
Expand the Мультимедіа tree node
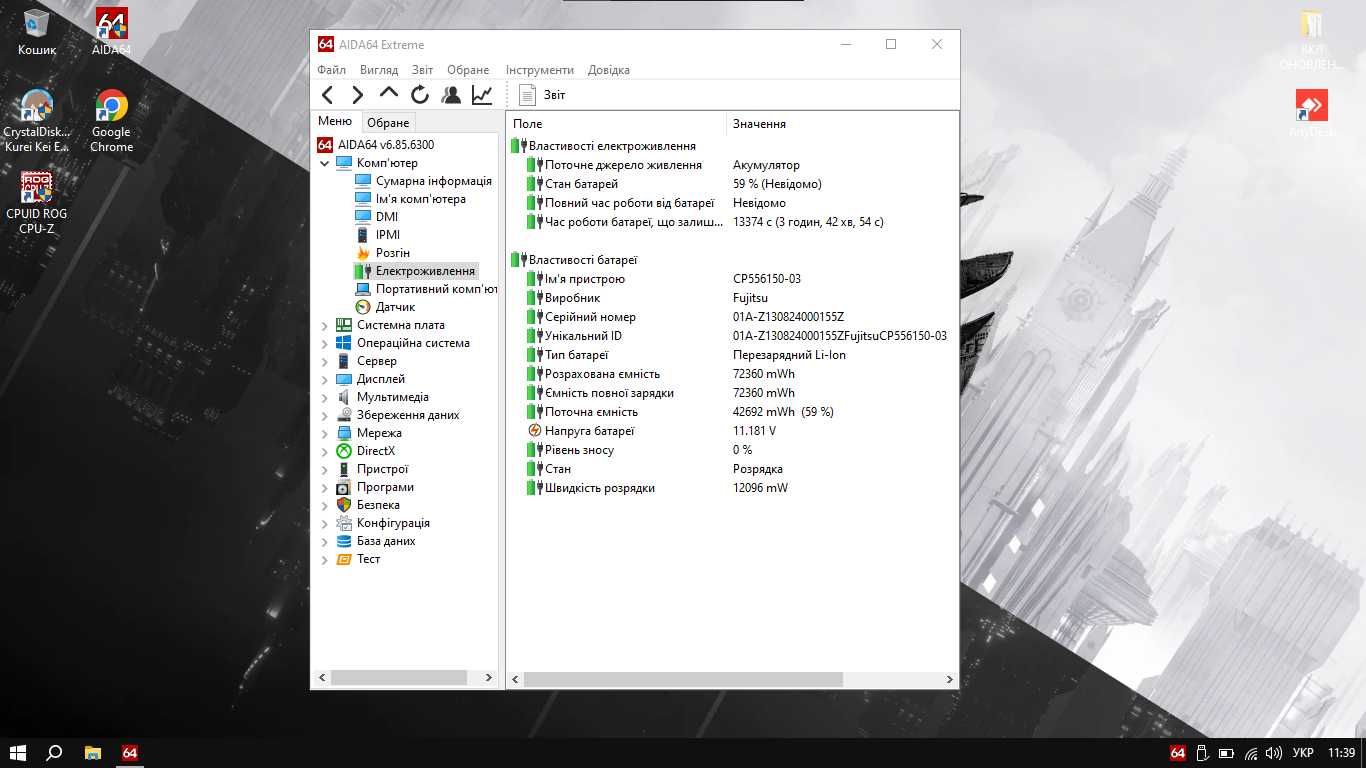(x=324, y=397)
